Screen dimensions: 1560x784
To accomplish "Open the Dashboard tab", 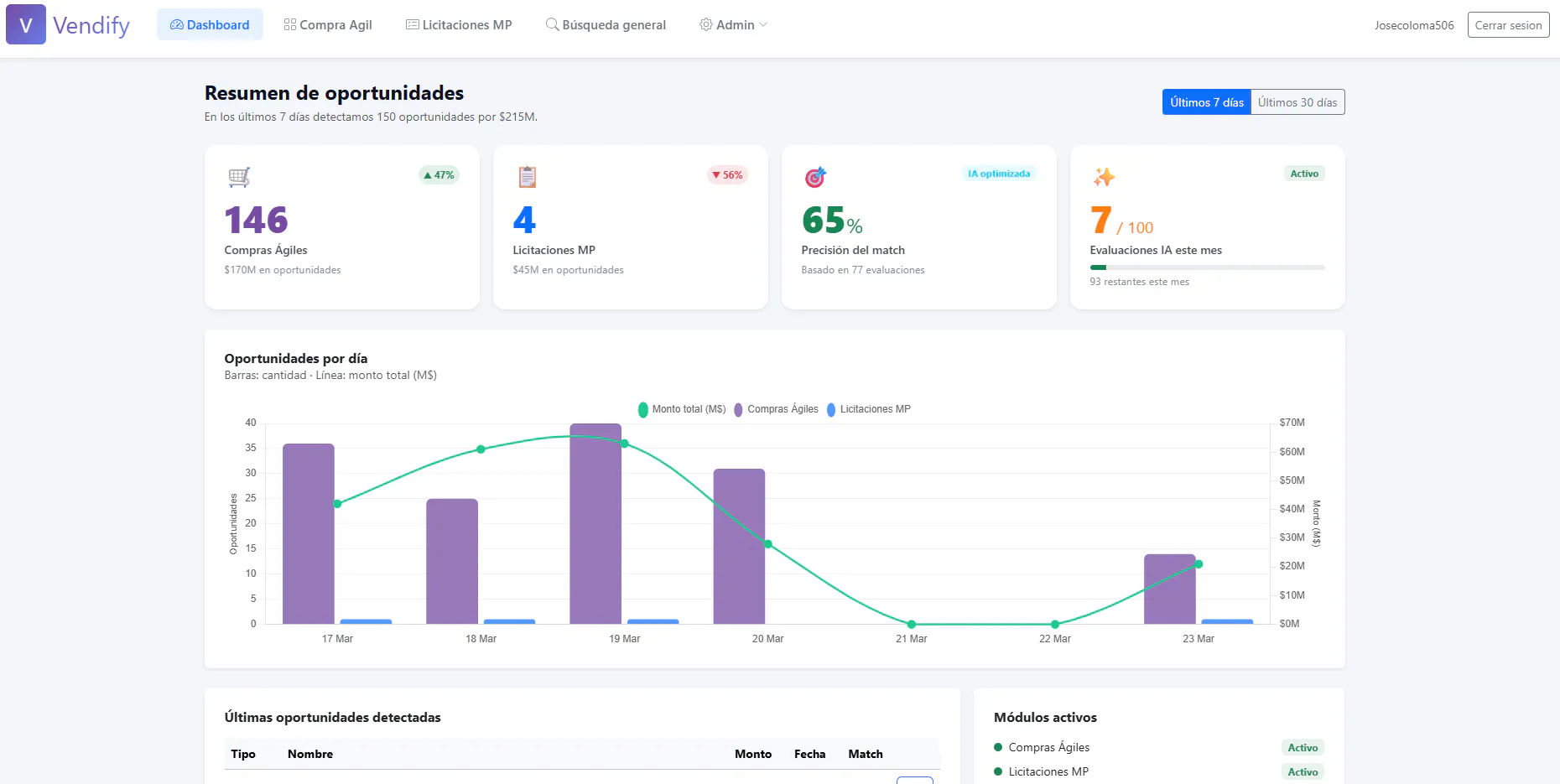I will coord(210,25).
